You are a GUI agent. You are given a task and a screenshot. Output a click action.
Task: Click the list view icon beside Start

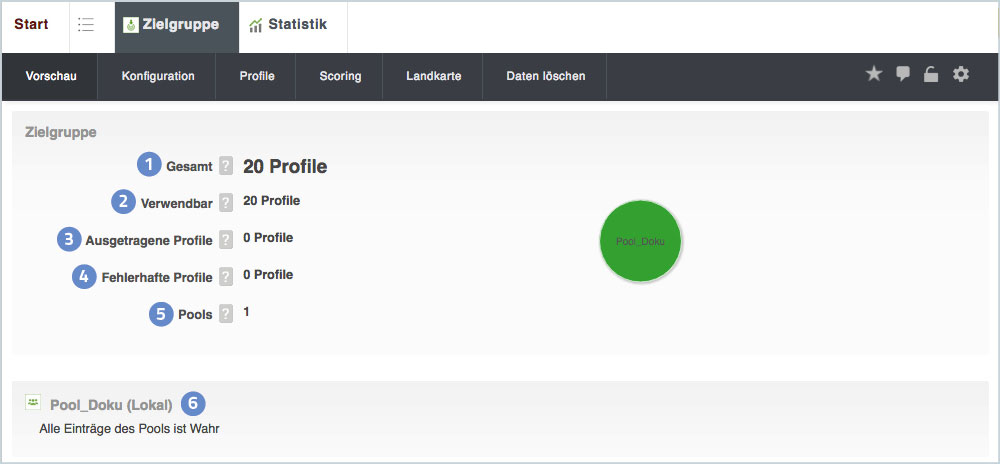tap(86, 25)
